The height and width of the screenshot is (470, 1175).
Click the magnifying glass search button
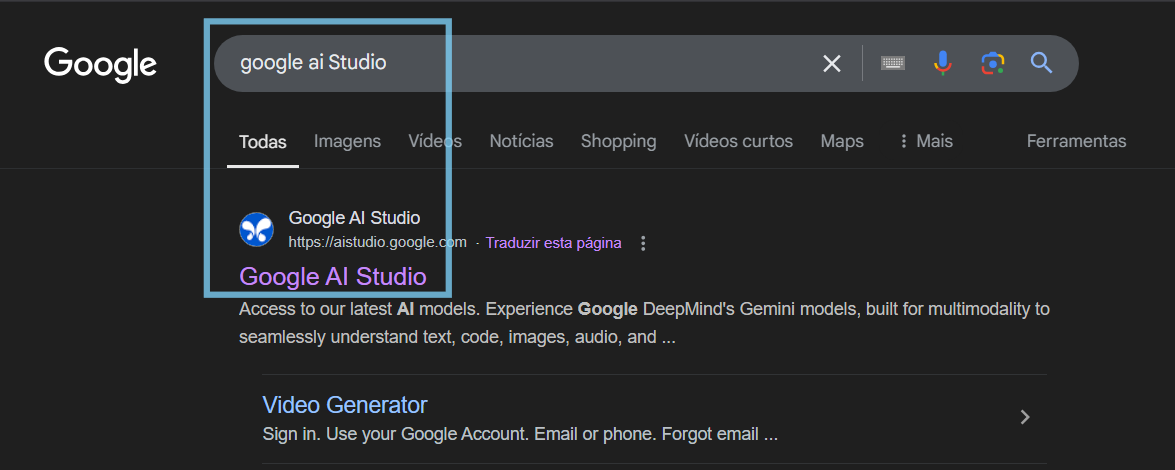pos(1042,63)
